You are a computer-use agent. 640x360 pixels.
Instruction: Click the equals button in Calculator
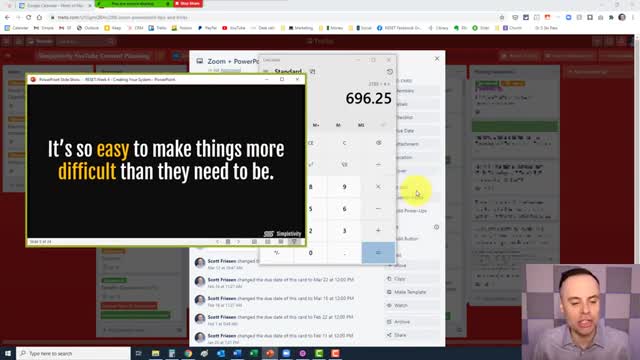pos(378,253)
